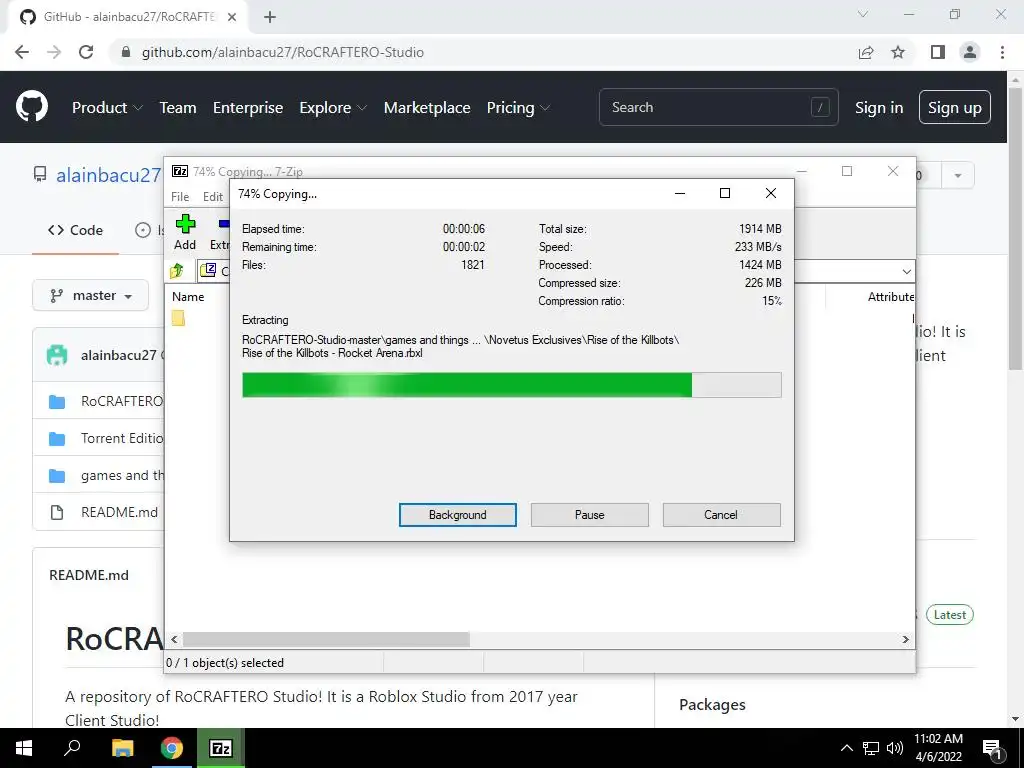Viewport: 1024px width, 768px height.
Task: Show hidden system tray icons
Action: point(846,748)
